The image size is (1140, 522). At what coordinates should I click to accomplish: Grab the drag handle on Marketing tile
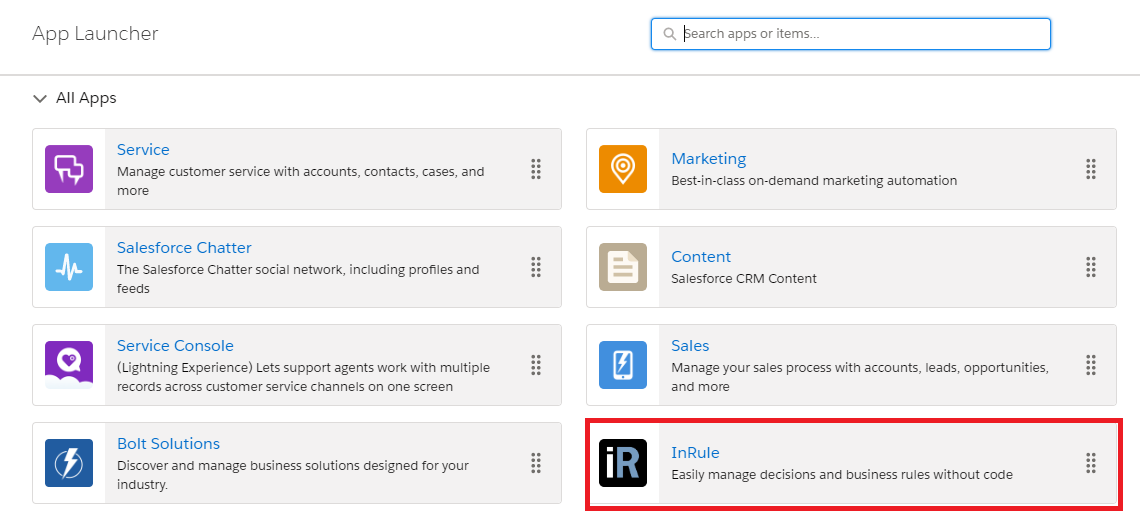(1091, 169)
